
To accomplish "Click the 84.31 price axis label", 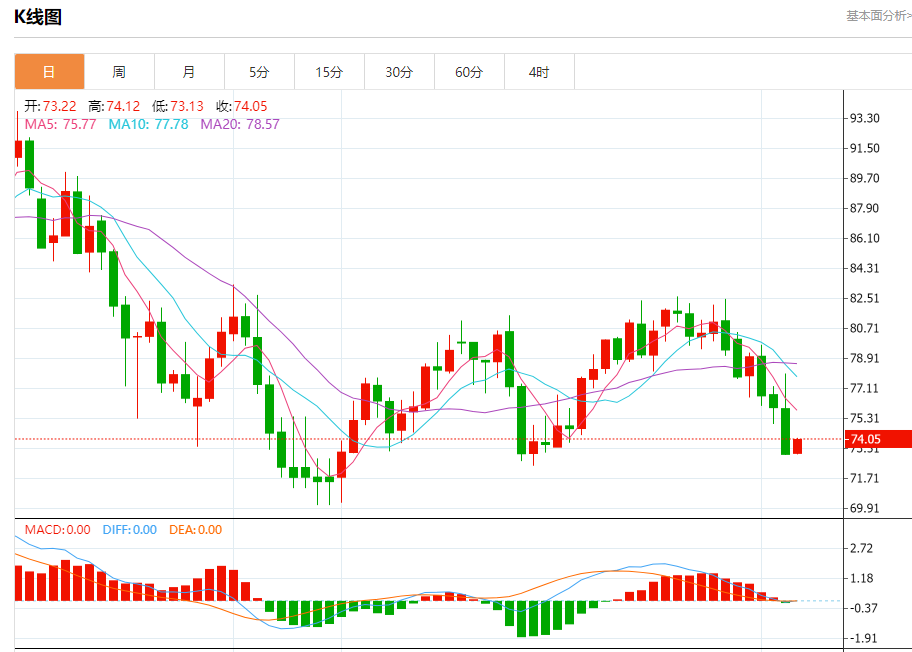I will 864,268.
